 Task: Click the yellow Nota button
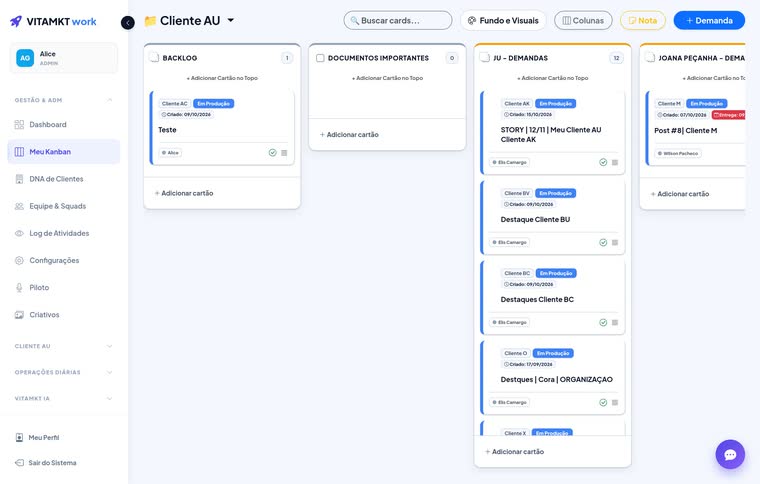(x=642, y=20)
